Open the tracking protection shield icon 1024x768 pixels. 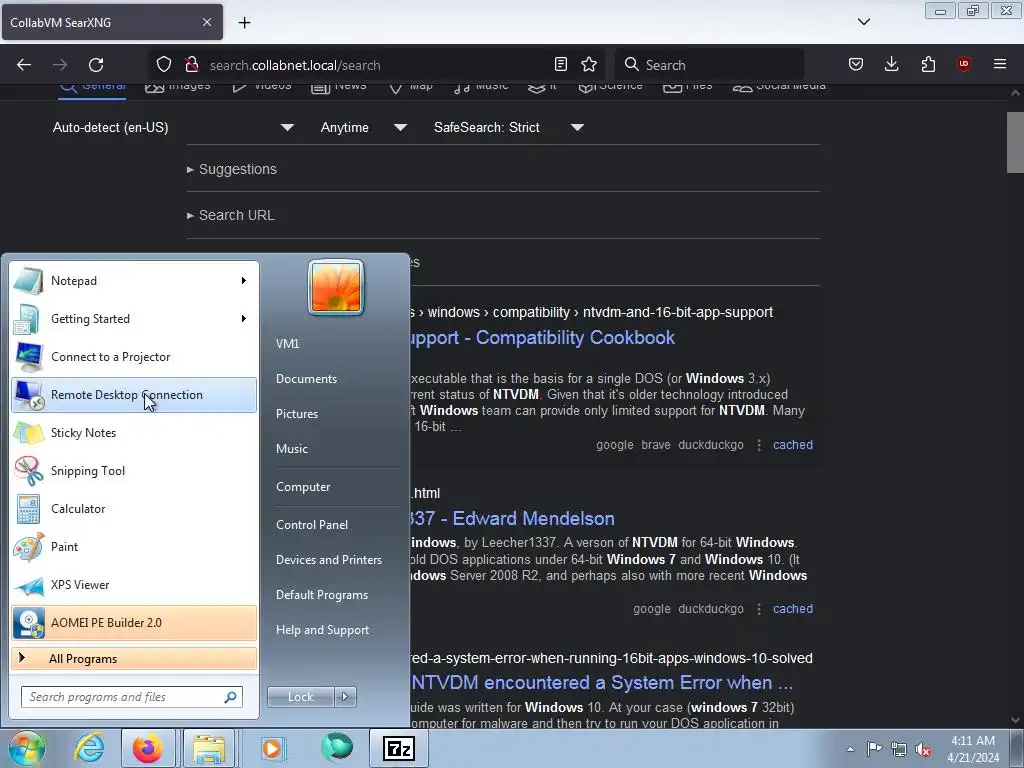point(164,65)
